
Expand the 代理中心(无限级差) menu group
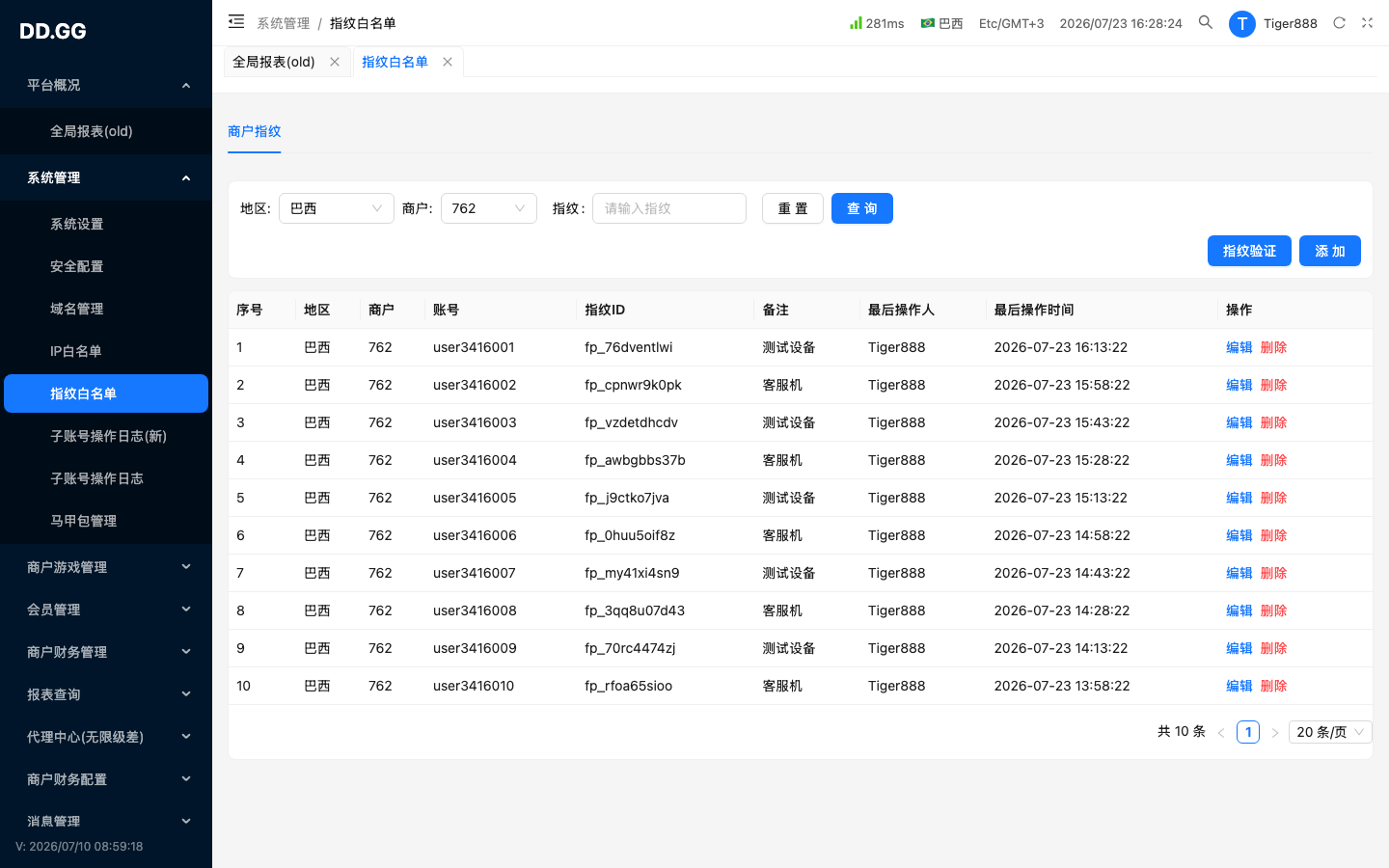(x=106, y=737)
